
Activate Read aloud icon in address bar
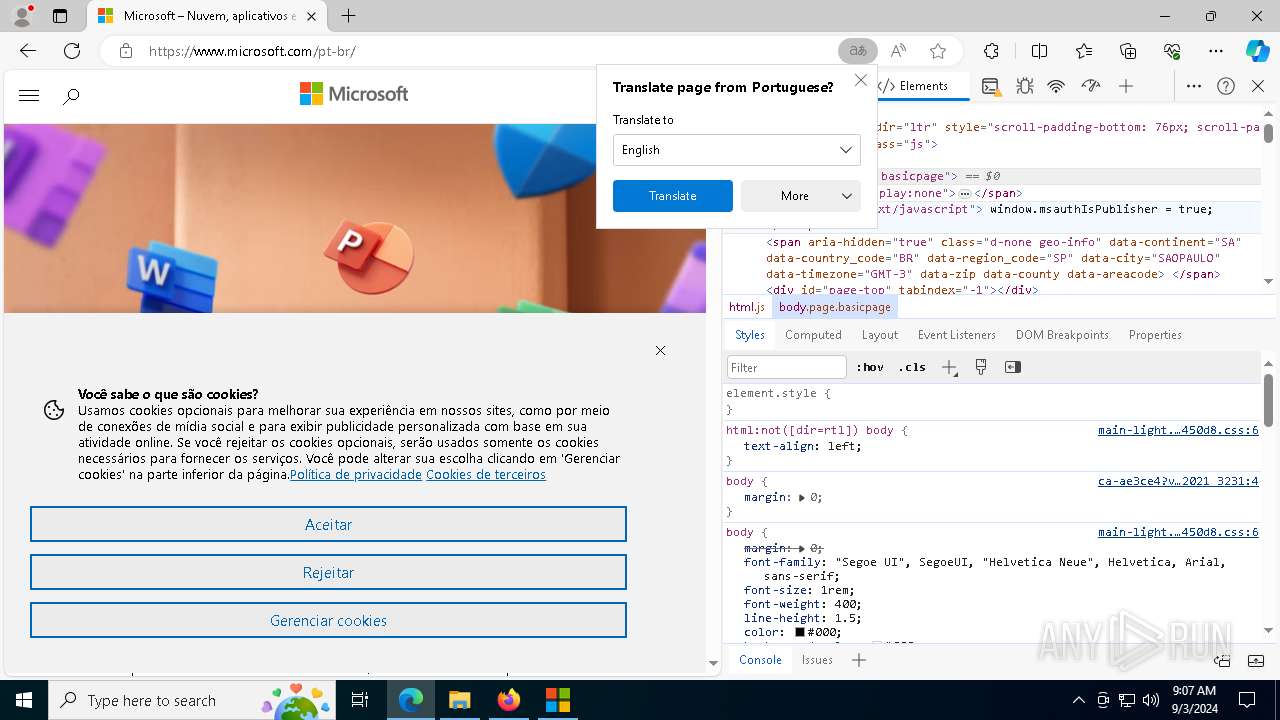(x=898, y=51)
